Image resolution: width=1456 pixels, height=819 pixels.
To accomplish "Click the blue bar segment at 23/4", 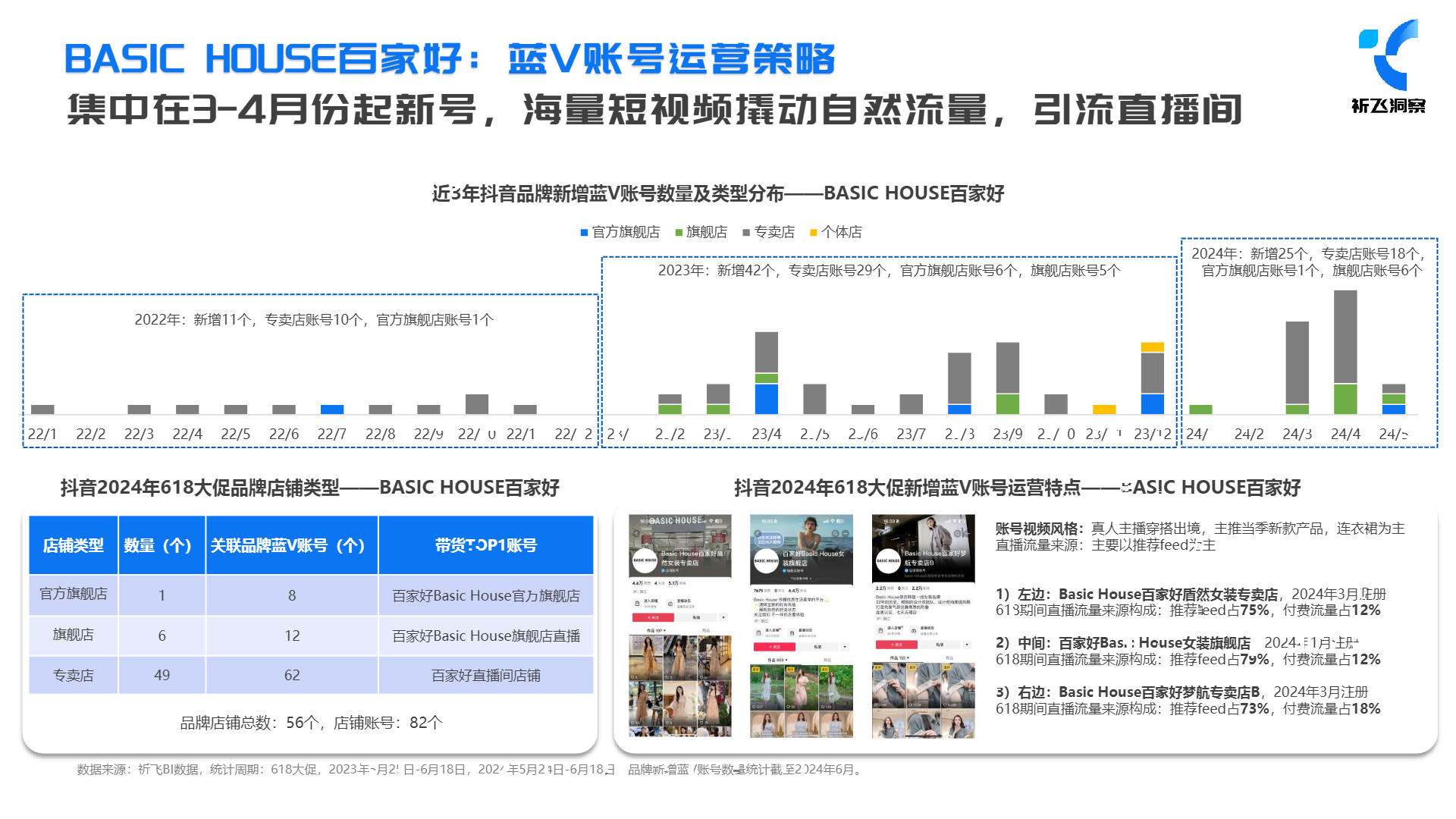I will [x=767, y=399].
